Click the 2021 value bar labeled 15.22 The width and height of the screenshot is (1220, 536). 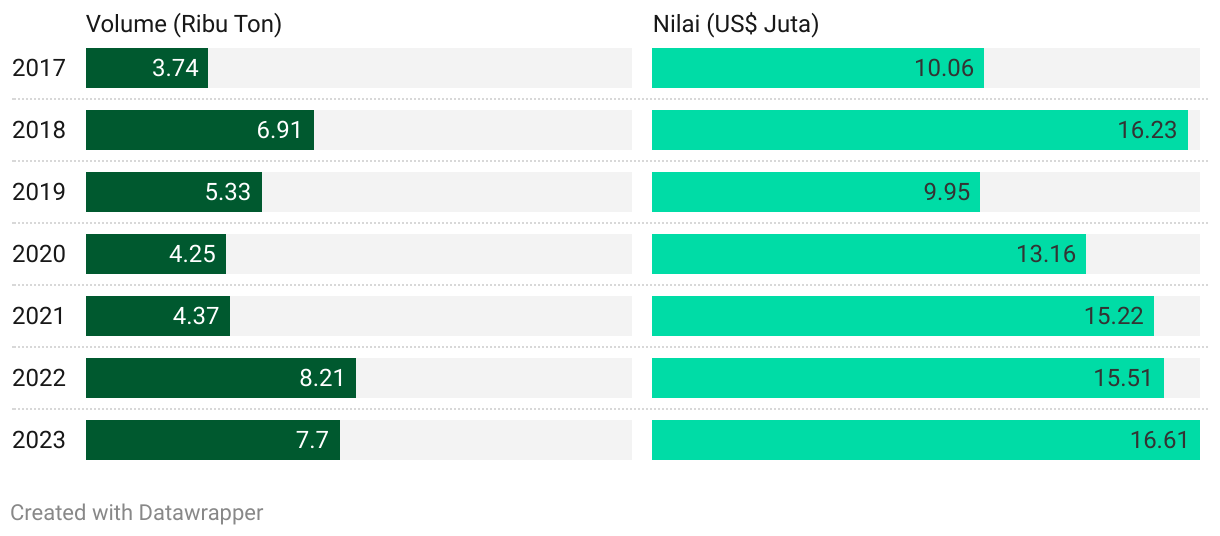click(903, 316)
